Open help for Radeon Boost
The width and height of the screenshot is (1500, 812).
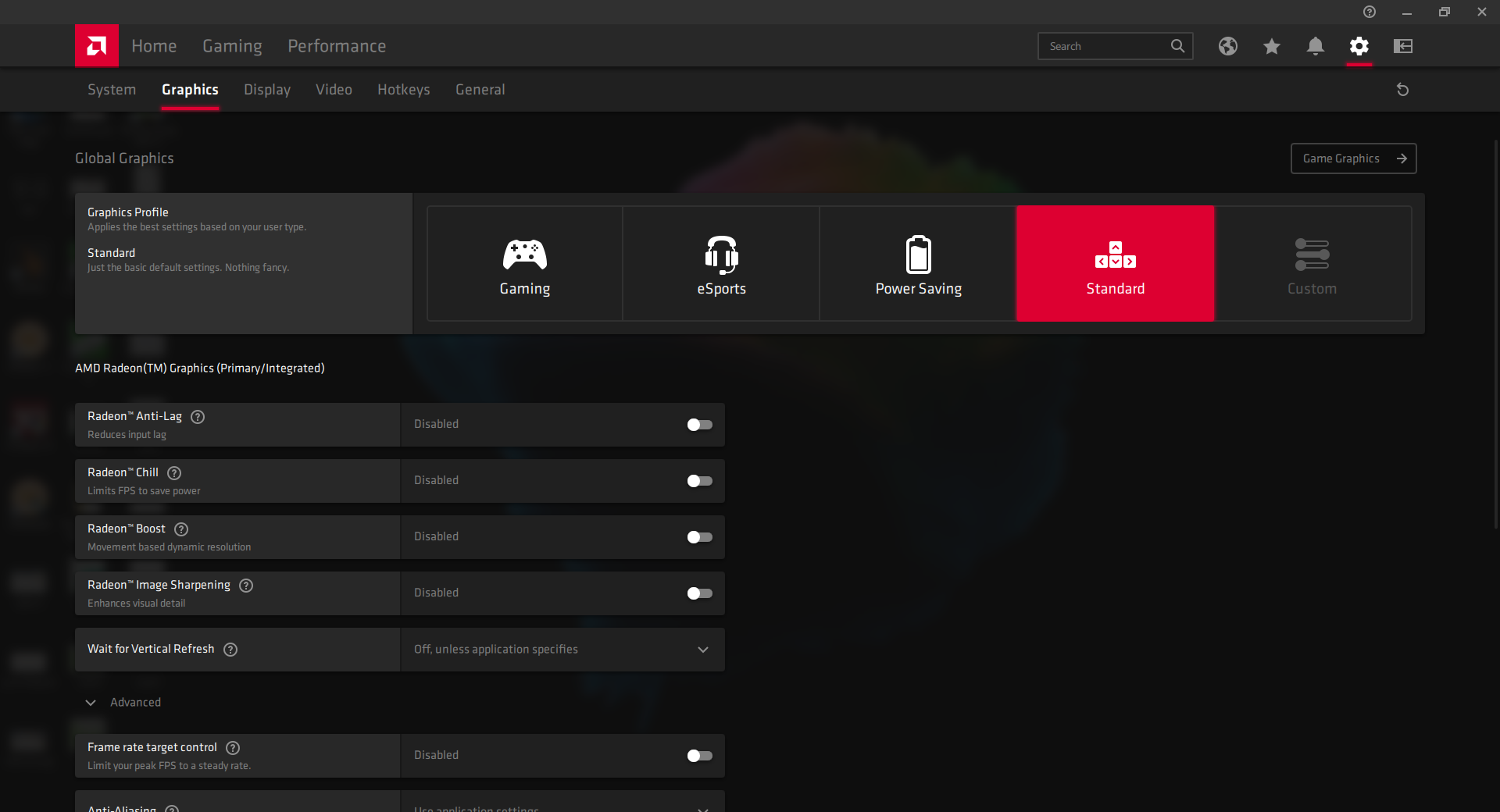coord(181,529)
